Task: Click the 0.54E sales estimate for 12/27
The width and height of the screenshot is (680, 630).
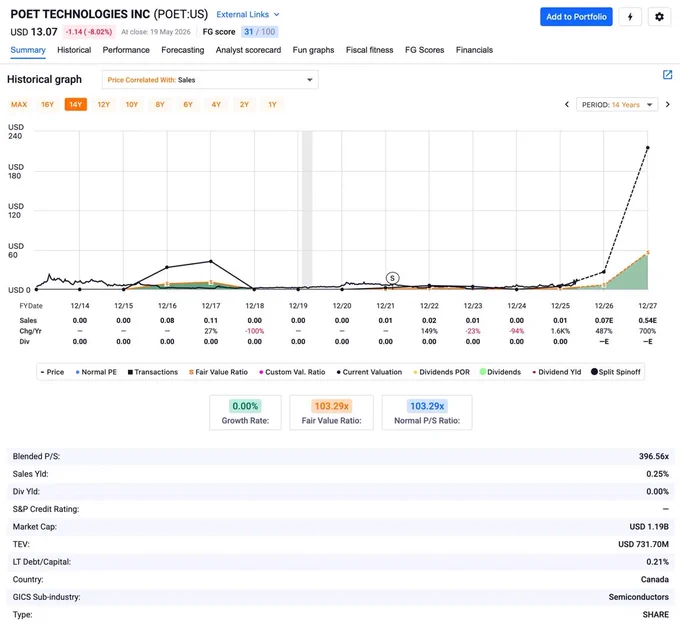Action: [x=647, y=320]
